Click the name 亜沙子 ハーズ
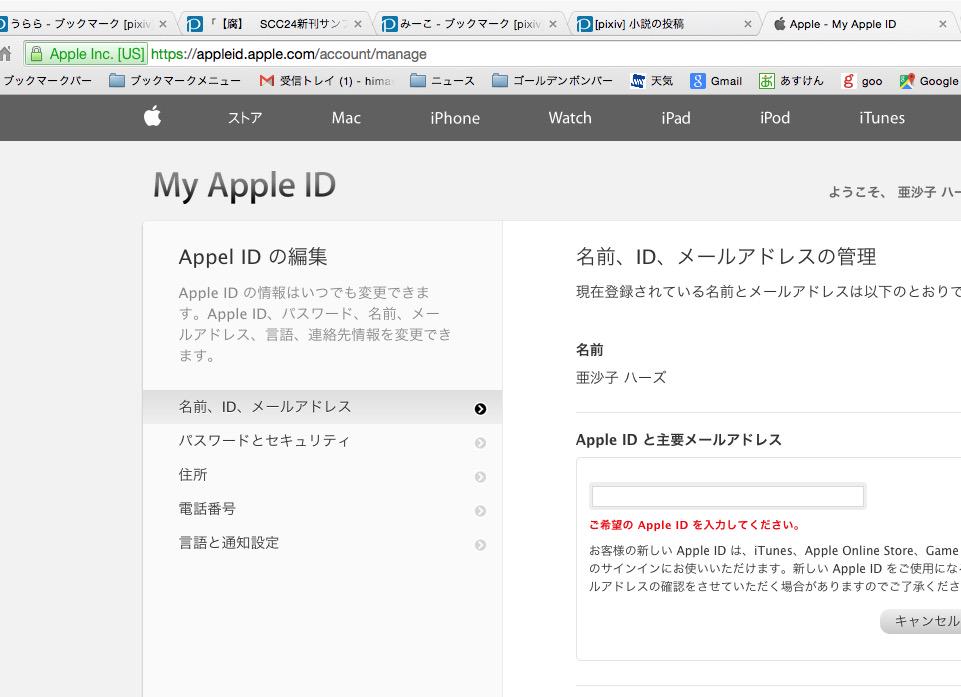Viewport: 961px width, 697px height. [x=621, y=378]
